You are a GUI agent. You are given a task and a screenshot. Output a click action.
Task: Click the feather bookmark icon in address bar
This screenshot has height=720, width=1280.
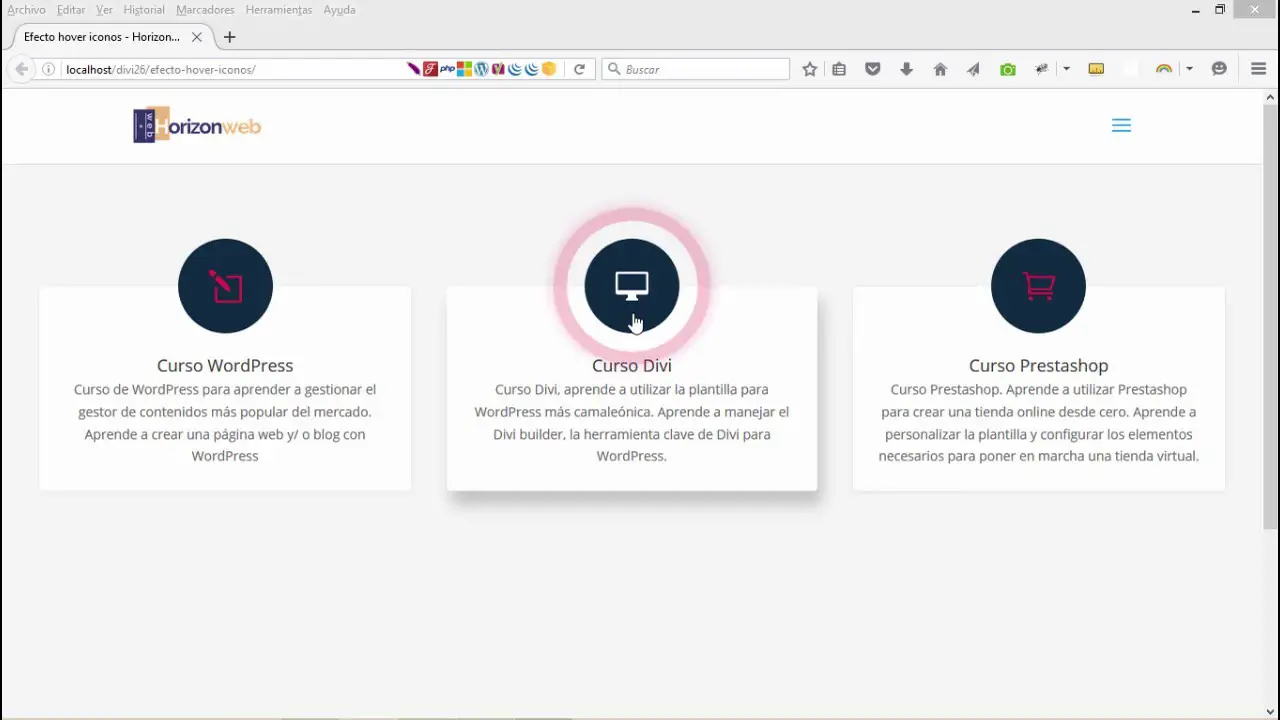click(x=413, y=69)
